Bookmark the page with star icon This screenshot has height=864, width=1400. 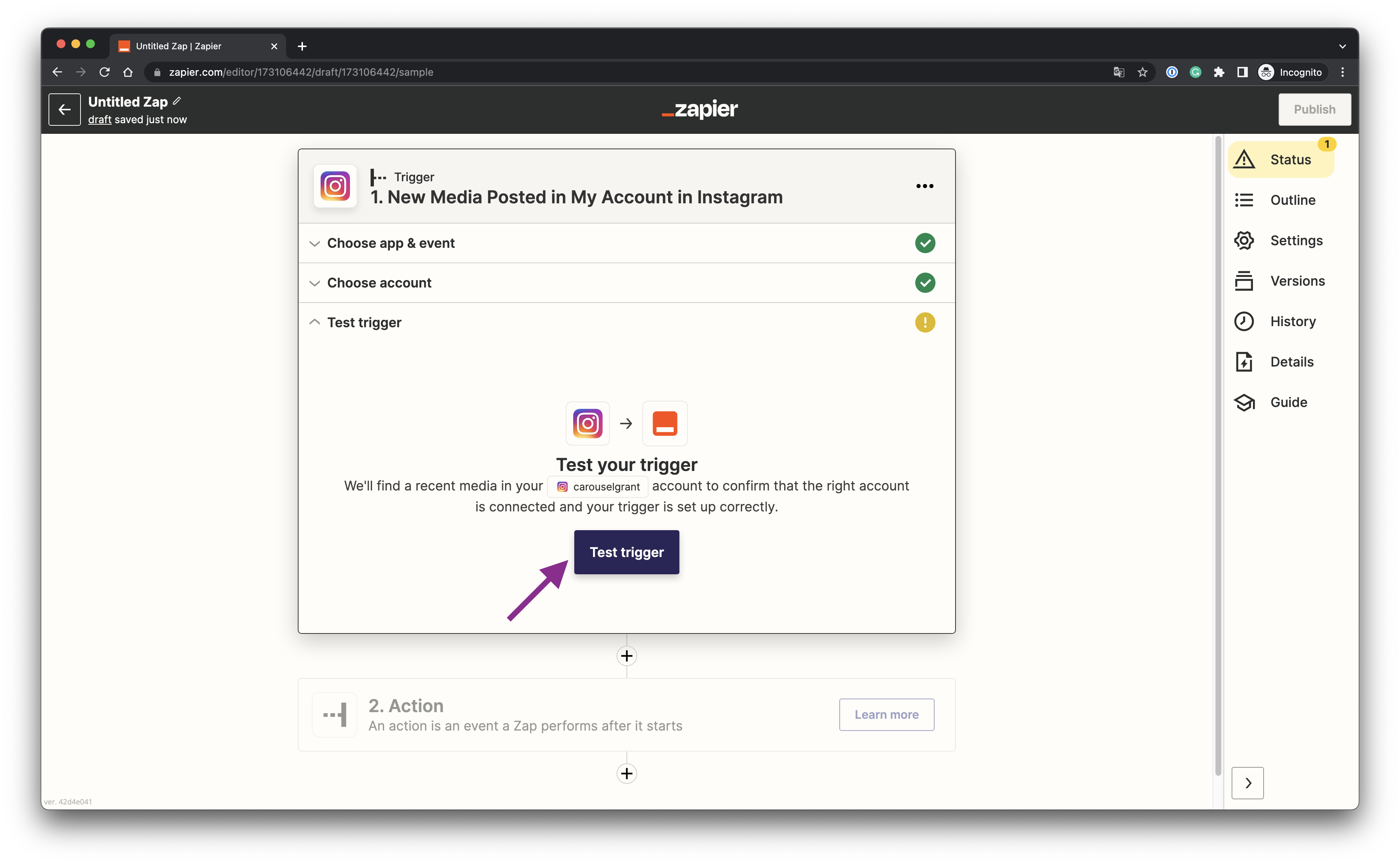pos(1142,72)
